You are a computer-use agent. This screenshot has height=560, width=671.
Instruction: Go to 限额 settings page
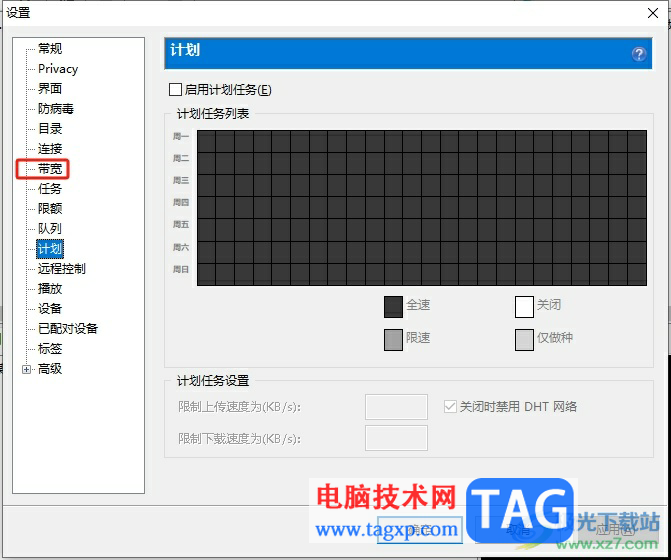click(50, 208)
